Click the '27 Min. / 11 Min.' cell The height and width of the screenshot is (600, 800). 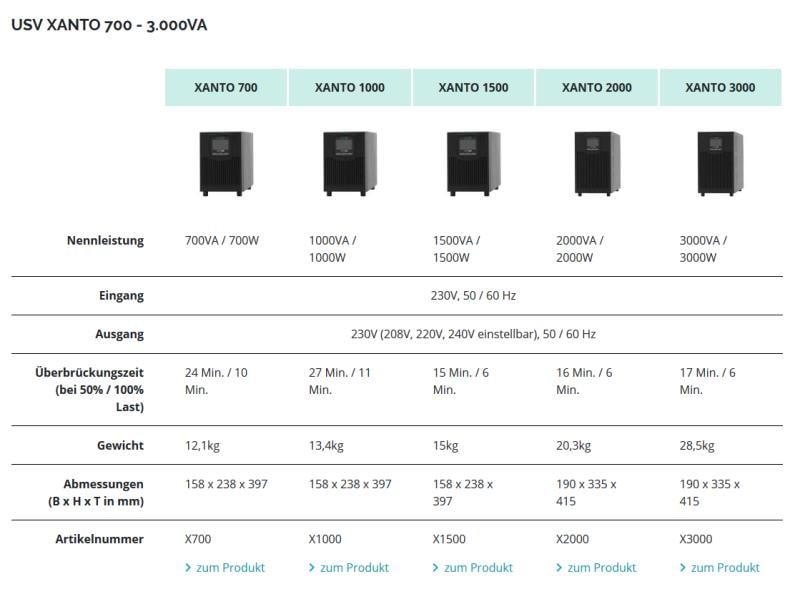click(340, 381)
